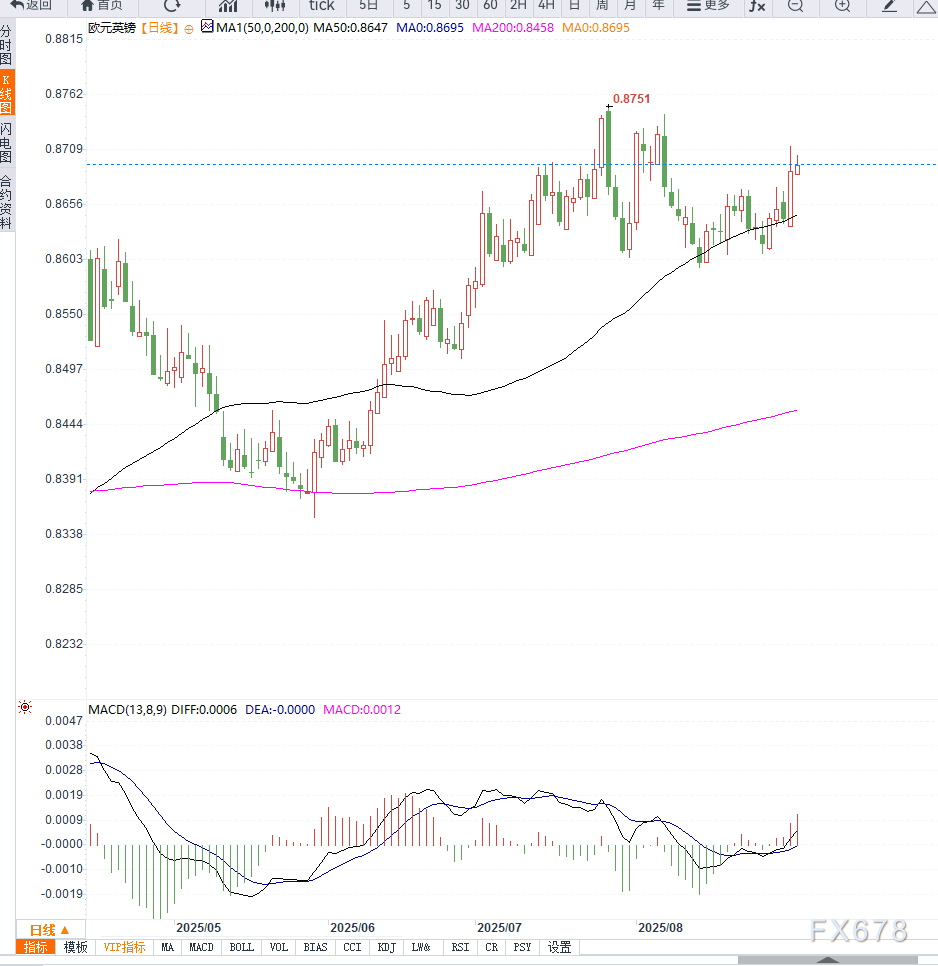This screenshot has height=966, width=938.
Task: Zoom in the chart with plus magnifier
Action: point(842,6)
